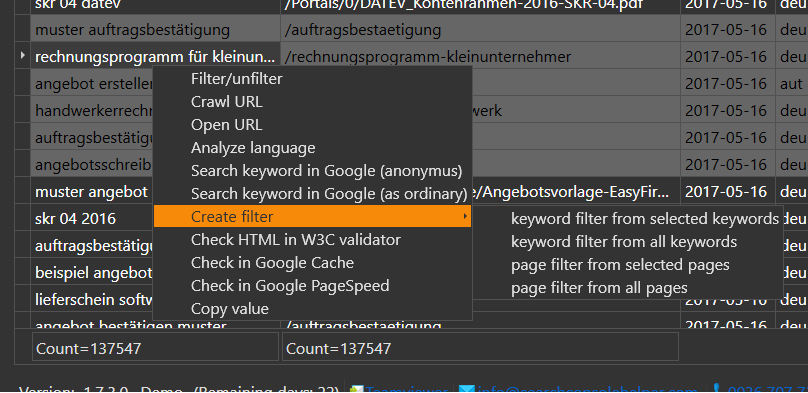
Task: Click Count=137547 summary under URL column
Action: click(x=480, y=348)
